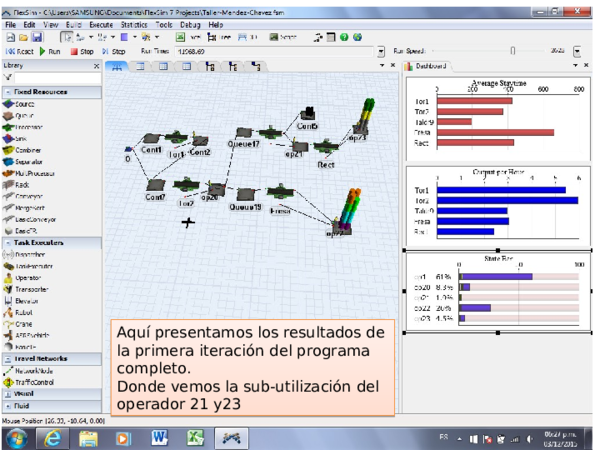Open a model with the folder icon
Screen dimensions: 600x450
coord(24,37)
